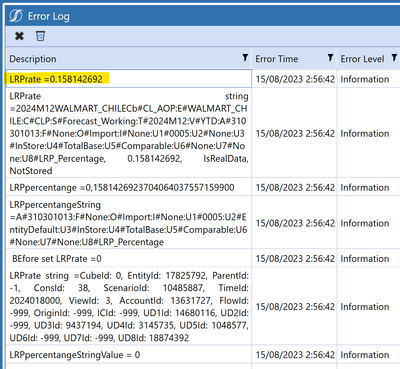
Task: Open the Error Level column filter
Action: 394,58
